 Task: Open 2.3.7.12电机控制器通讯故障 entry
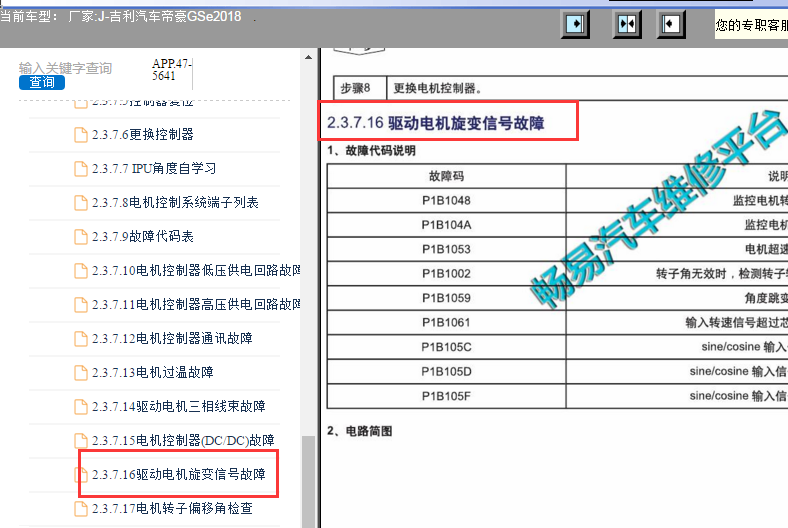tap(172, 339)
